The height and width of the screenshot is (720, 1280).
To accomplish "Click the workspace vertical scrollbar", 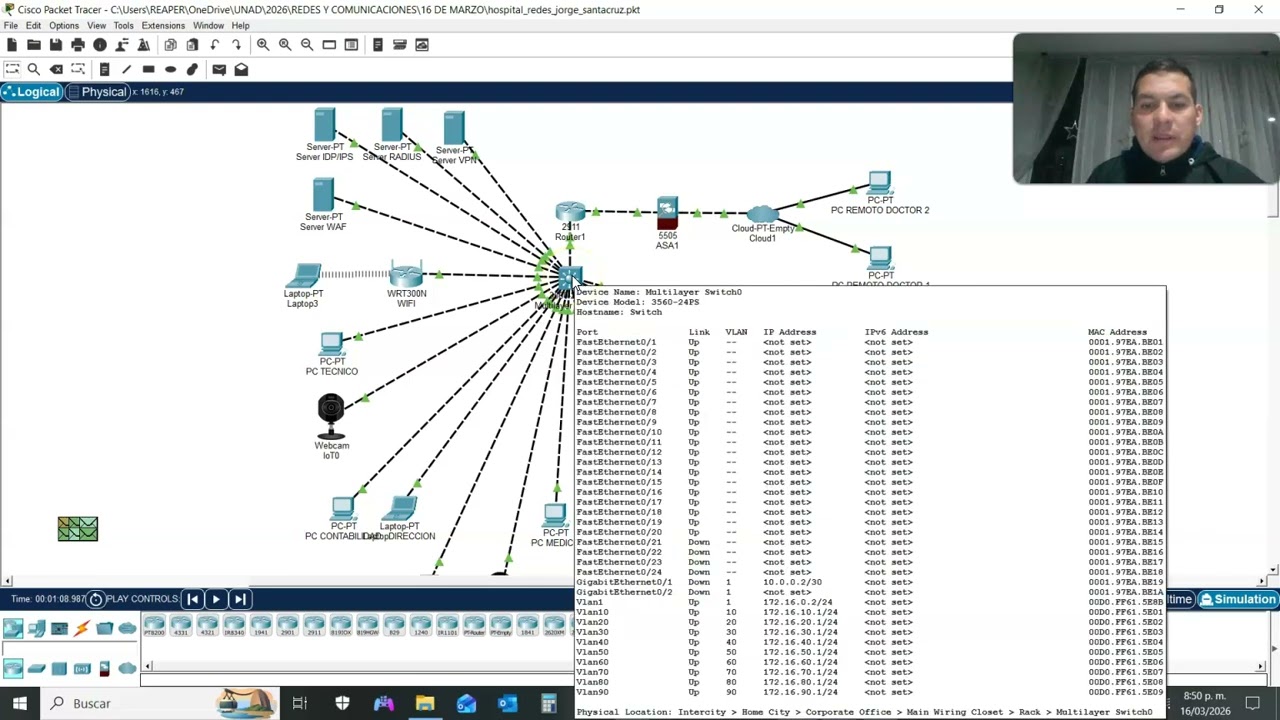I will coord(1273,340).
